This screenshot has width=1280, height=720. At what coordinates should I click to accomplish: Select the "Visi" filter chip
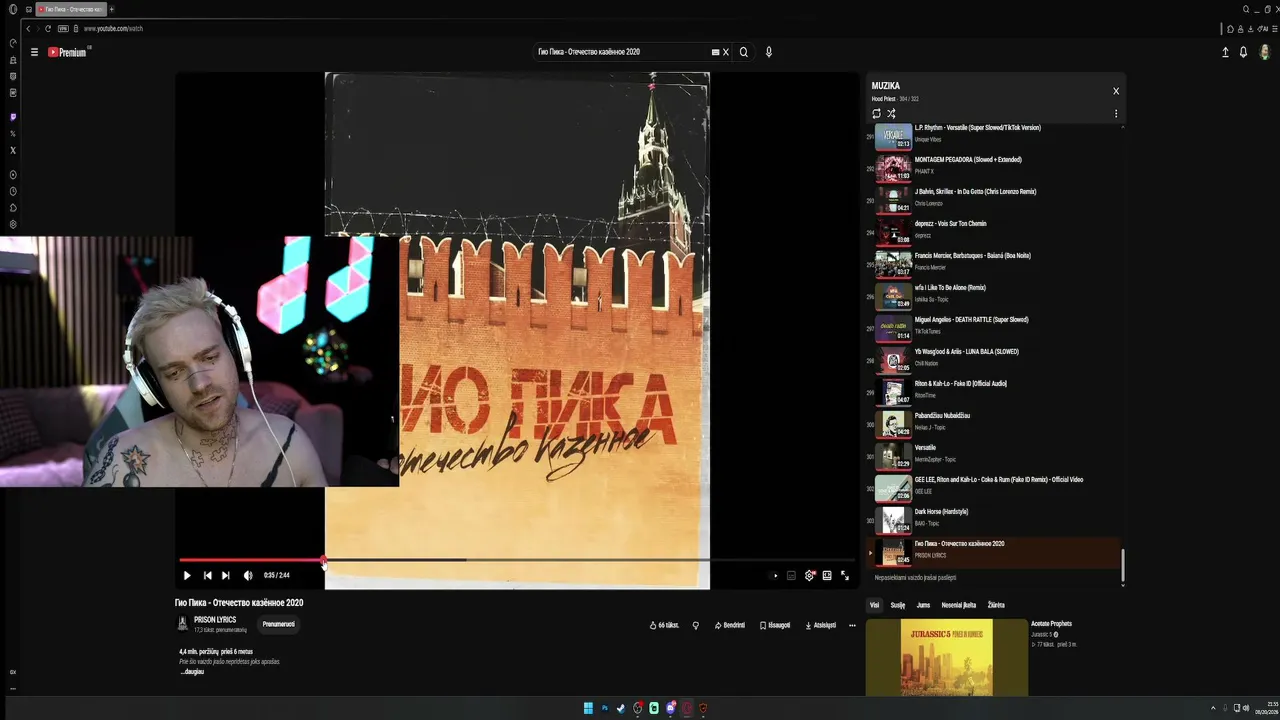pos(874,605)
